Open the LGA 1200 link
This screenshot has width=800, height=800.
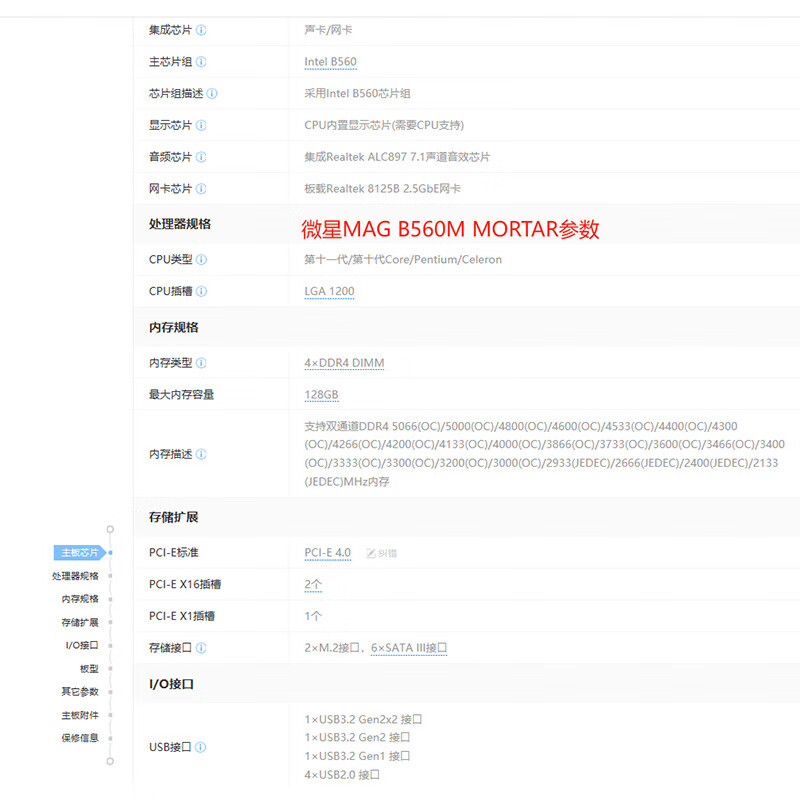coord(330,292)
